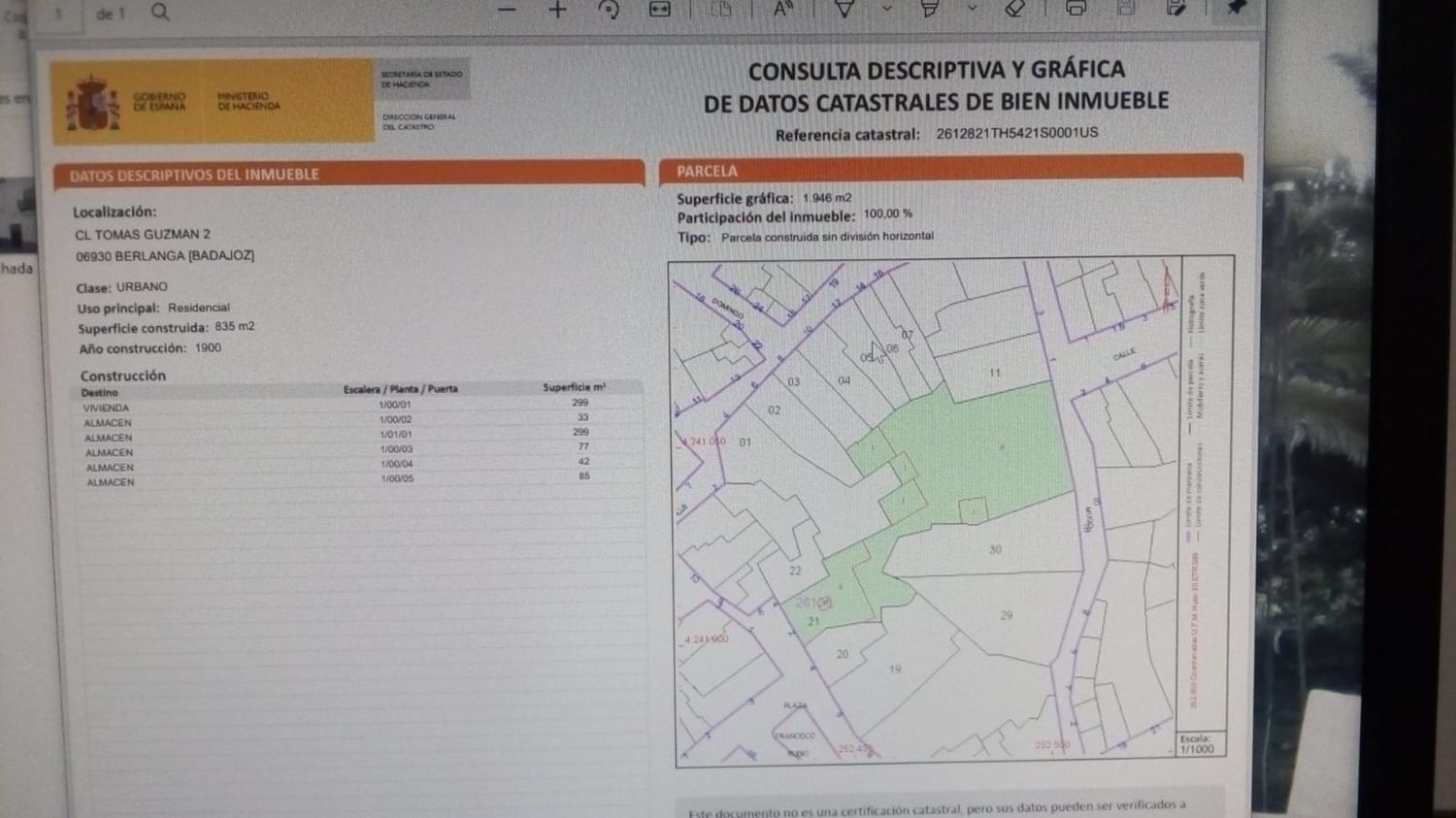Start the Read aloud tool

[x=782, y=10]
